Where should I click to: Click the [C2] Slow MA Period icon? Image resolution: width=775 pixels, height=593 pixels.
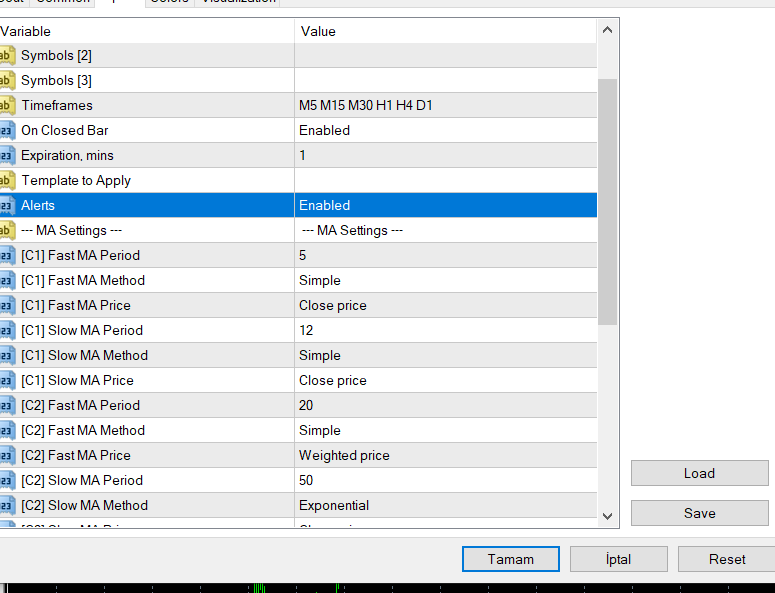coord(7,480)
